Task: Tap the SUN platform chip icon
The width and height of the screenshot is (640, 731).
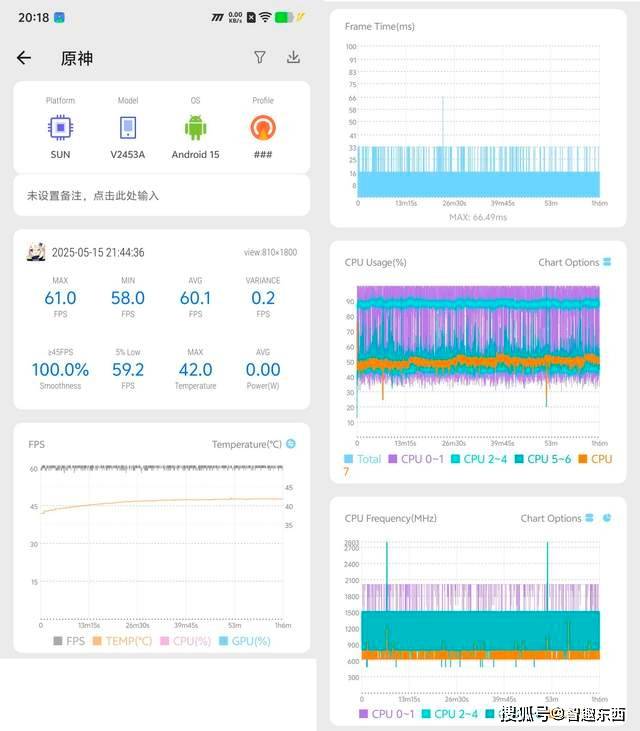Action: pos(60,128)
